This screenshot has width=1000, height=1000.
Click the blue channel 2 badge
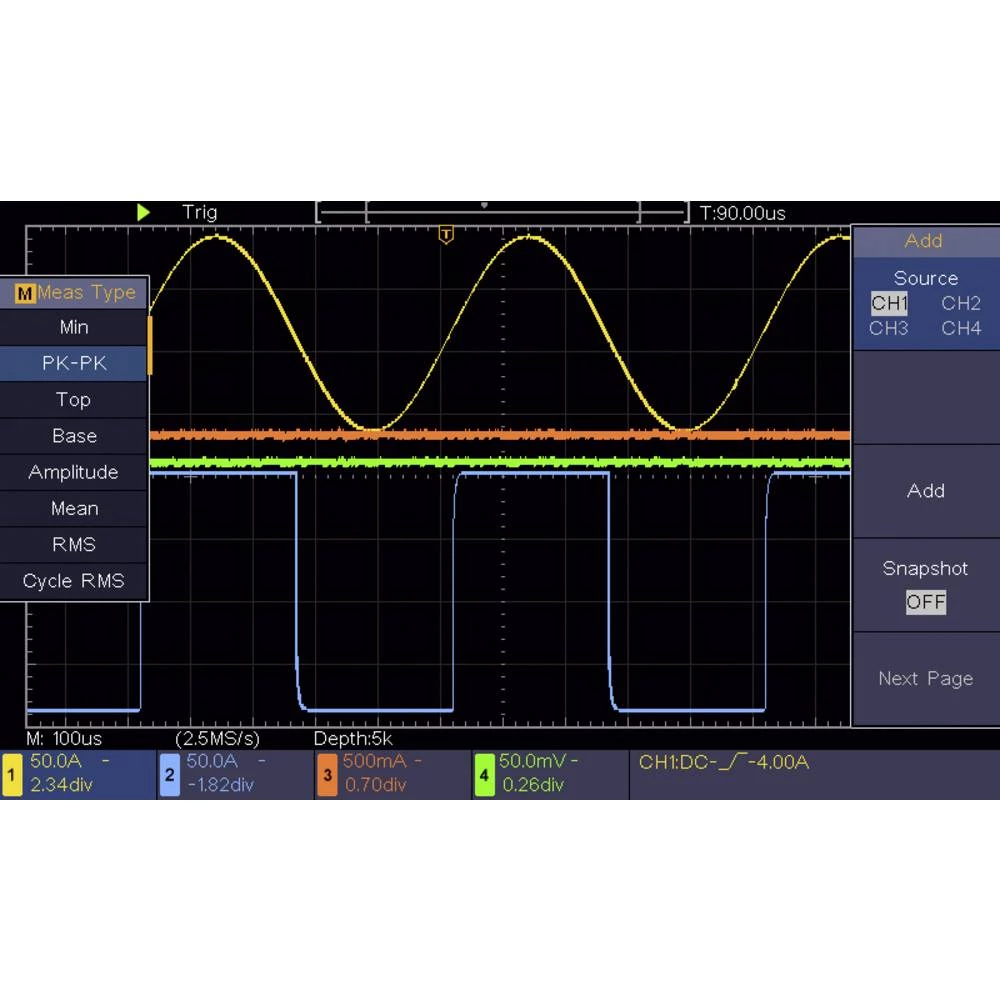click(169, 775)
